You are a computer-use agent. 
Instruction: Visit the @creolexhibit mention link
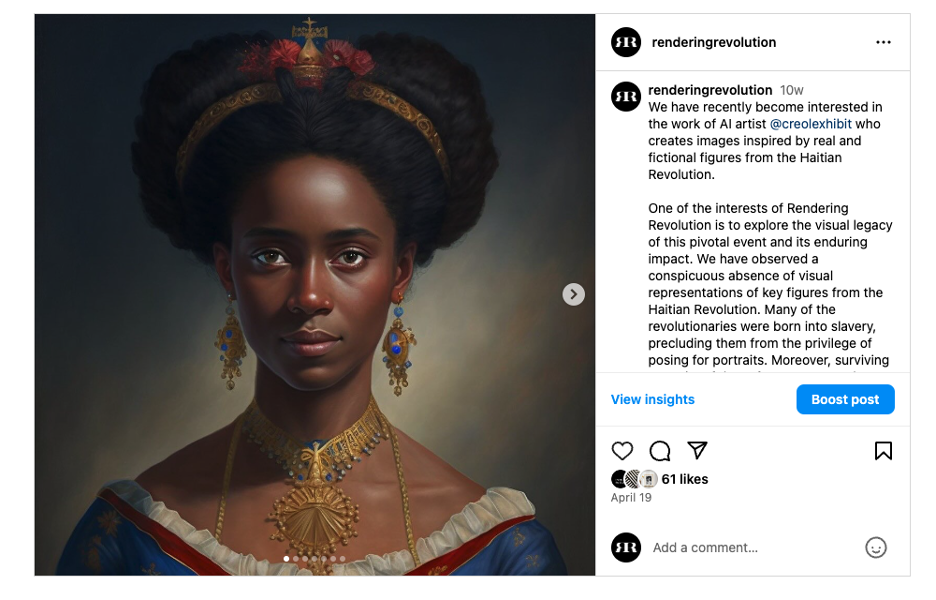810,124
